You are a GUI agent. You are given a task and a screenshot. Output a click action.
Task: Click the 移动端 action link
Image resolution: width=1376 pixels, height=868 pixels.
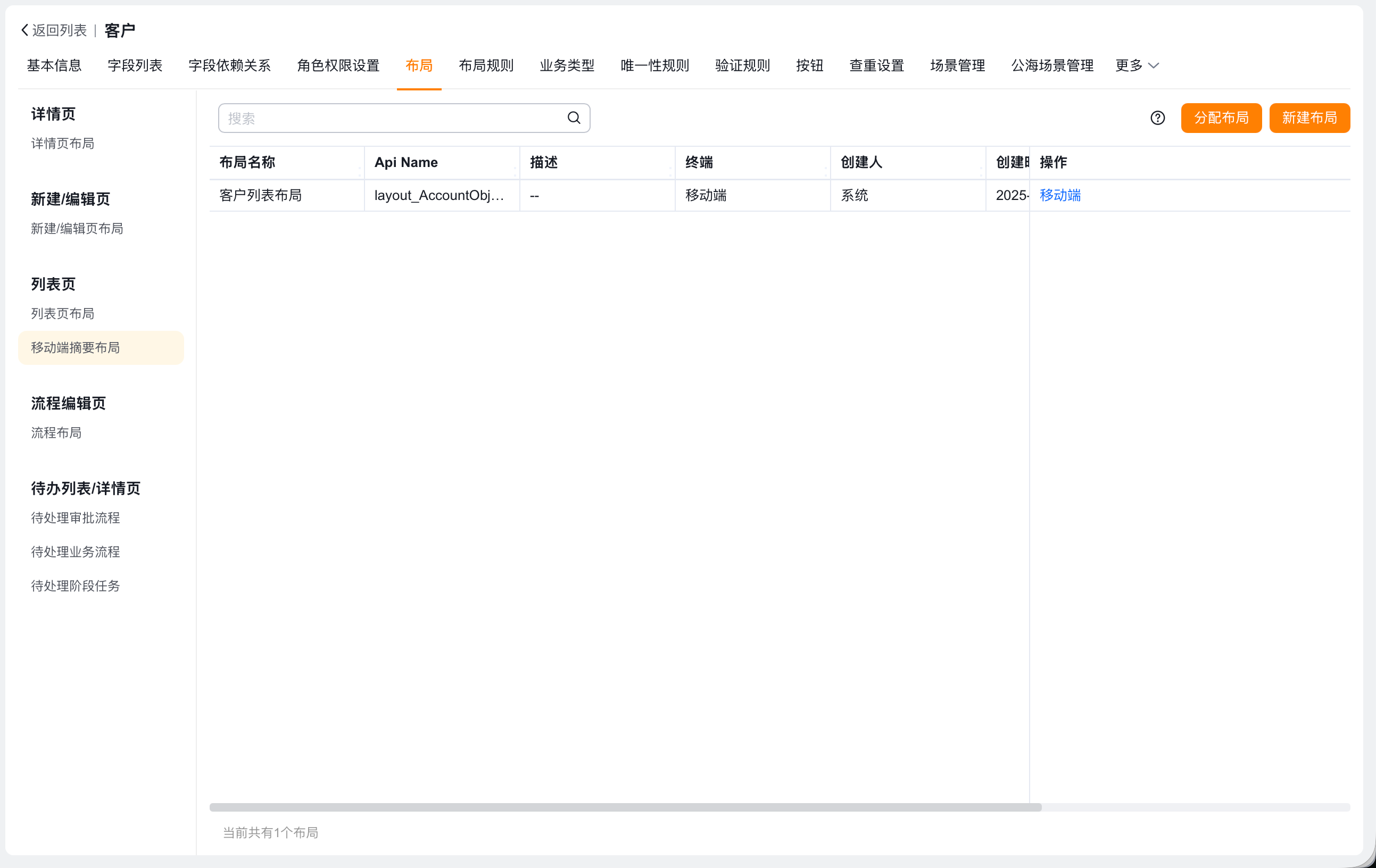1060,195
